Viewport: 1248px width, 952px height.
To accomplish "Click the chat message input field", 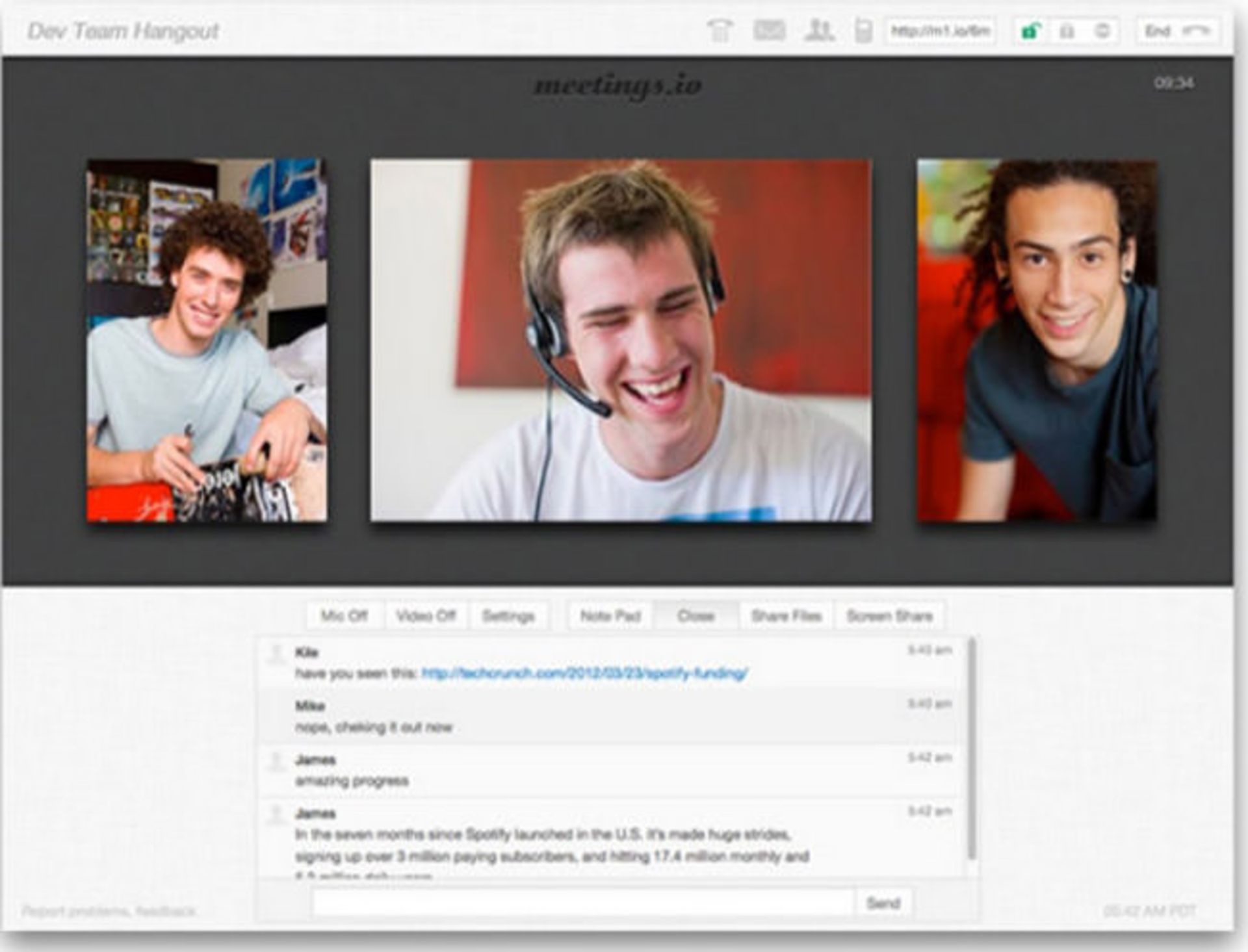I will [x=582, y=903].
